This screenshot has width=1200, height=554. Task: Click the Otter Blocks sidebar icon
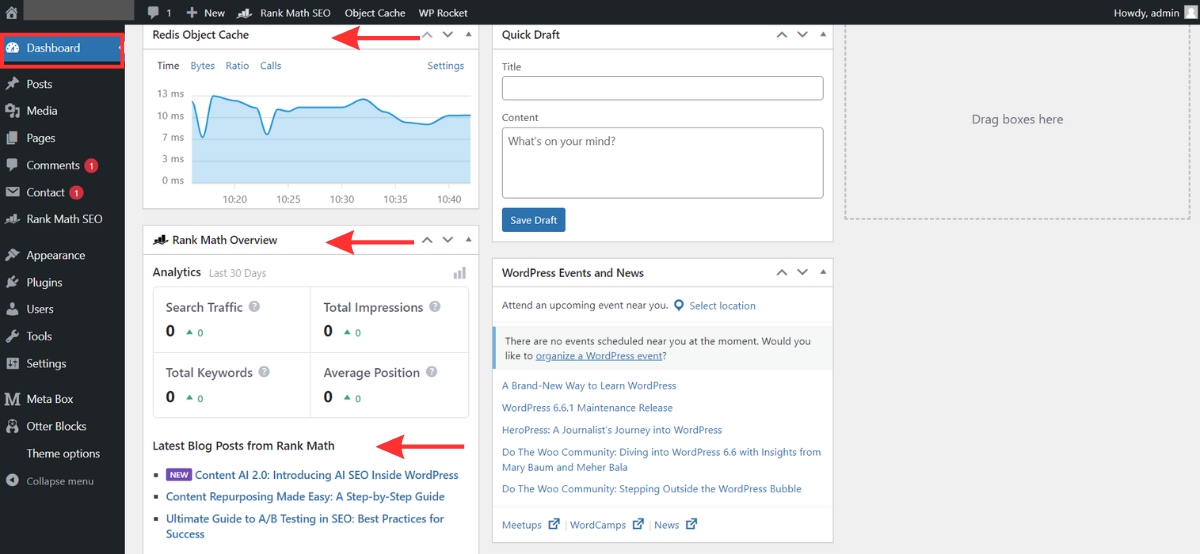(12, 426)
